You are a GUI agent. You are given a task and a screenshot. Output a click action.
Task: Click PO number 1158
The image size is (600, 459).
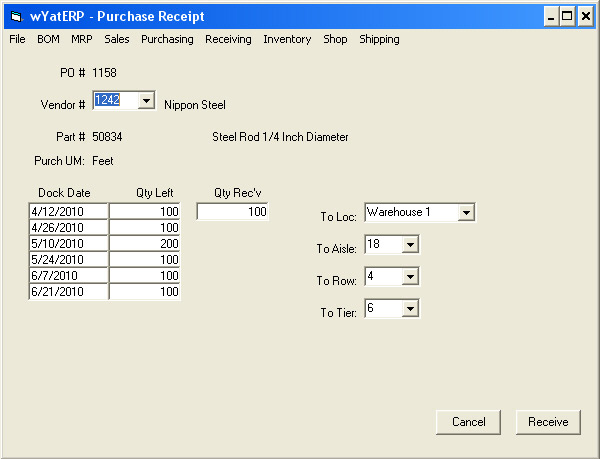[x=104, y=73]
